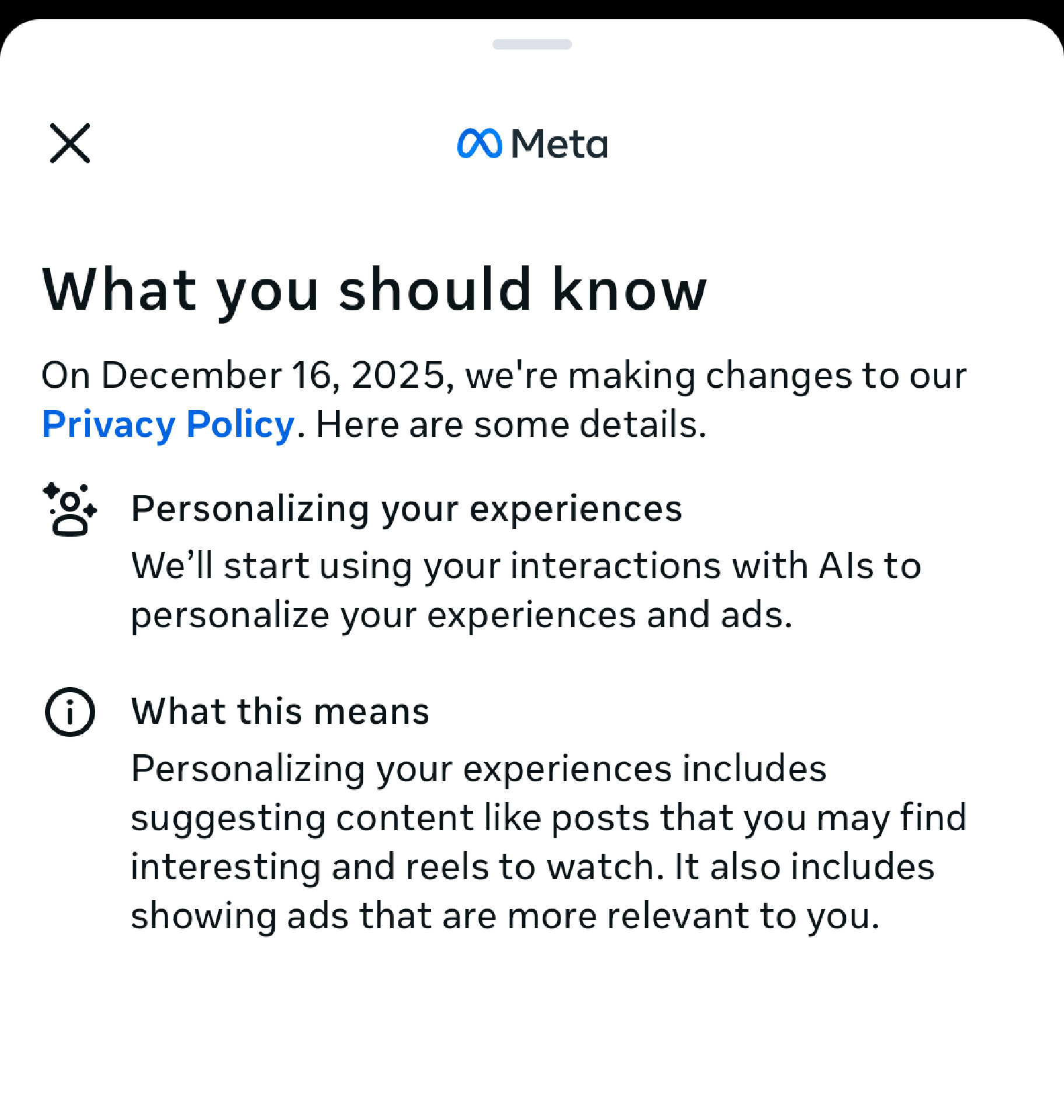Click the sparkle person personalization icon
This screenshot has width=1064, height=1120.
click(70, 509)
